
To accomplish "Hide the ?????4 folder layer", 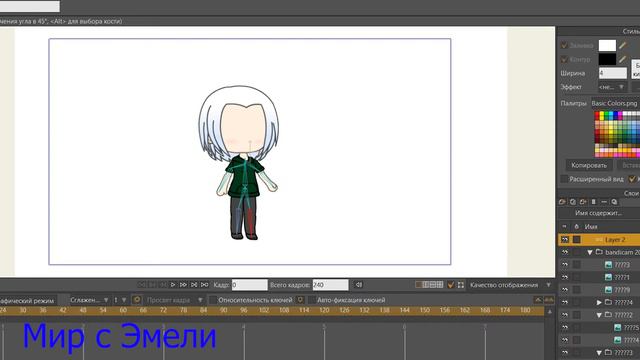I will [x=565, y=302].
